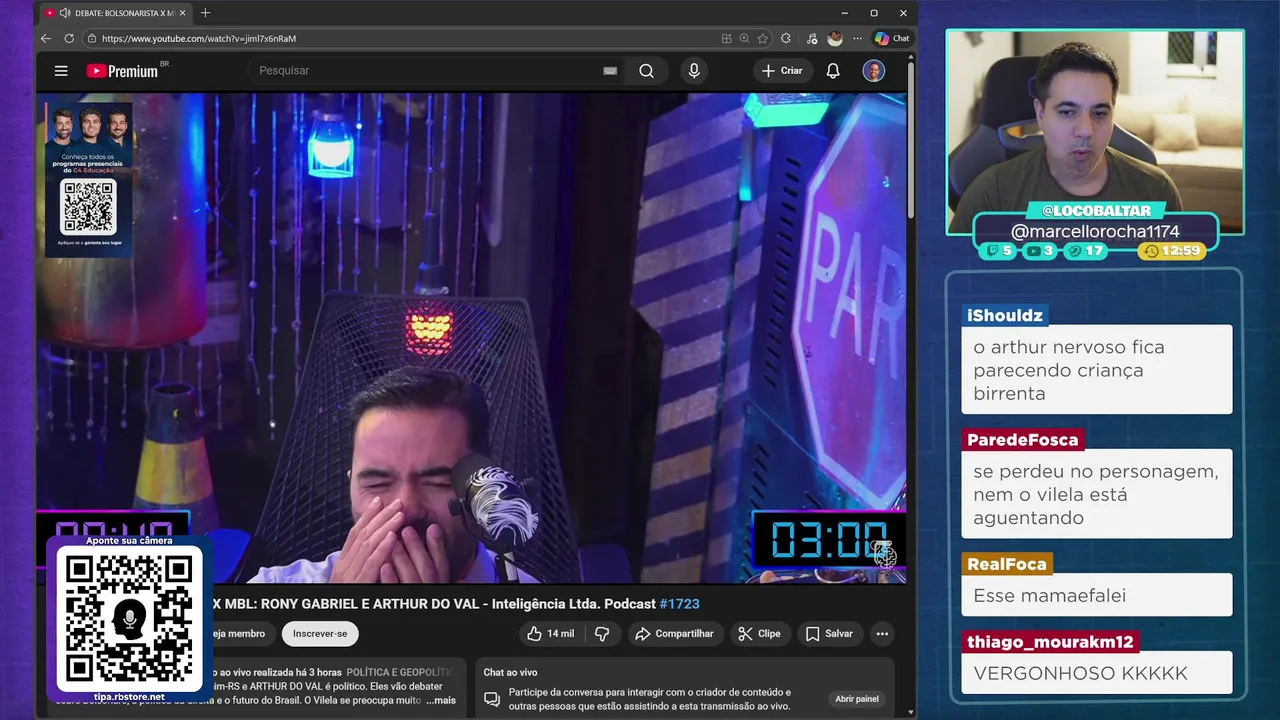Click the Chat ao vivo heading

coord(511,672)
